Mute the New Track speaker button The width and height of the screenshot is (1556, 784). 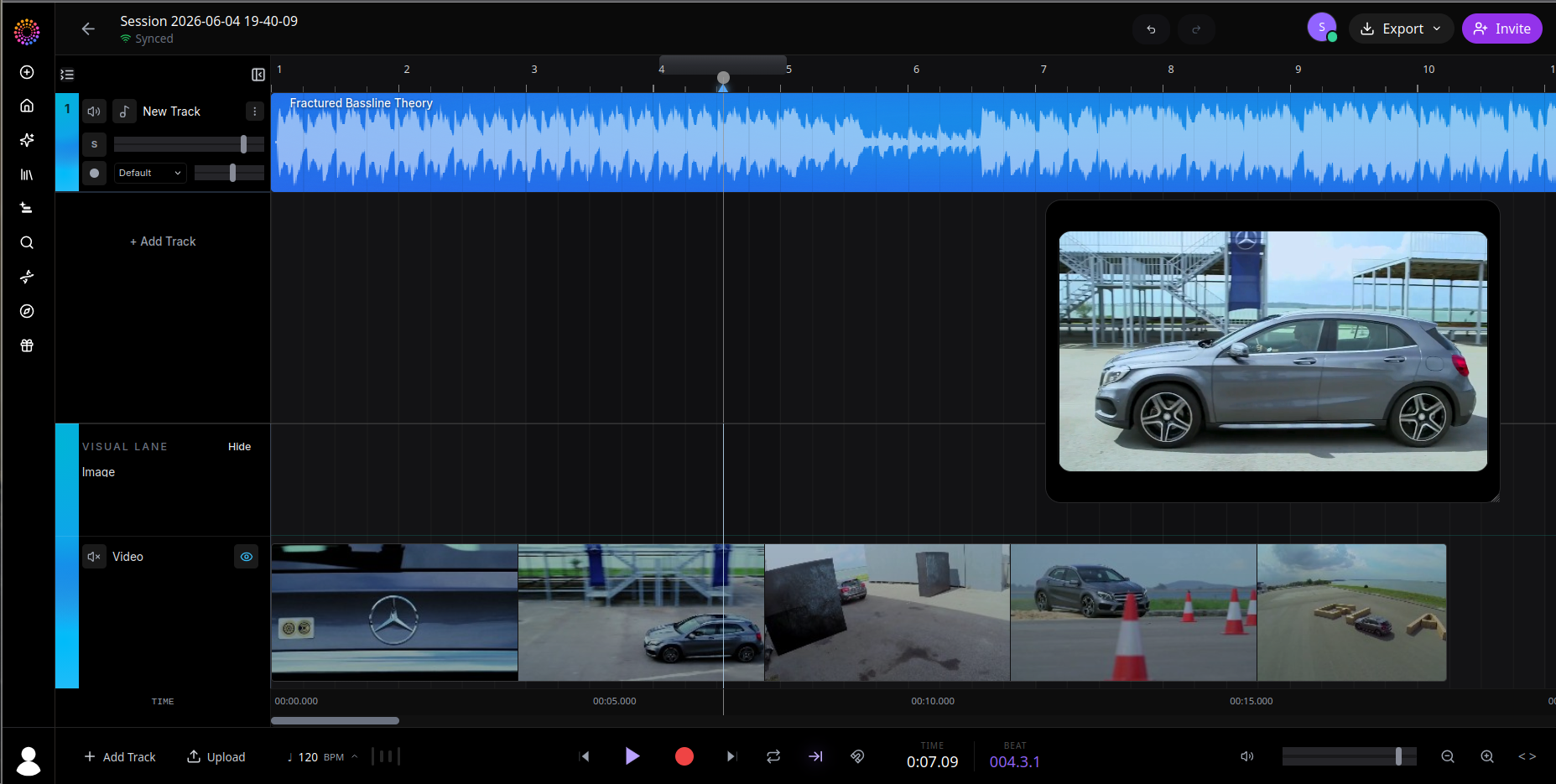94,111
